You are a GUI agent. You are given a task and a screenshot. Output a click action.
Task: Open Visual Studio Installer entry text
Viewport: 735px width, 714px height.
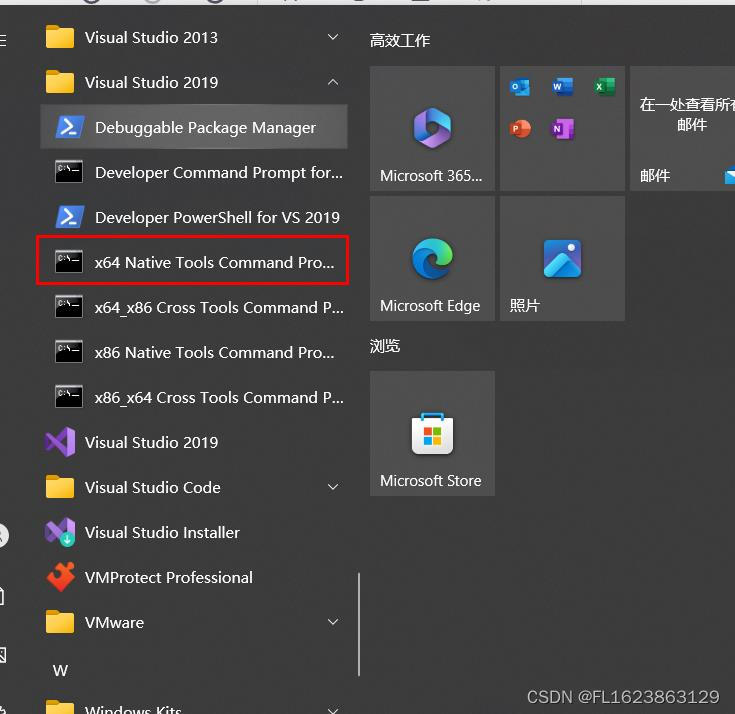coord(162,533)
